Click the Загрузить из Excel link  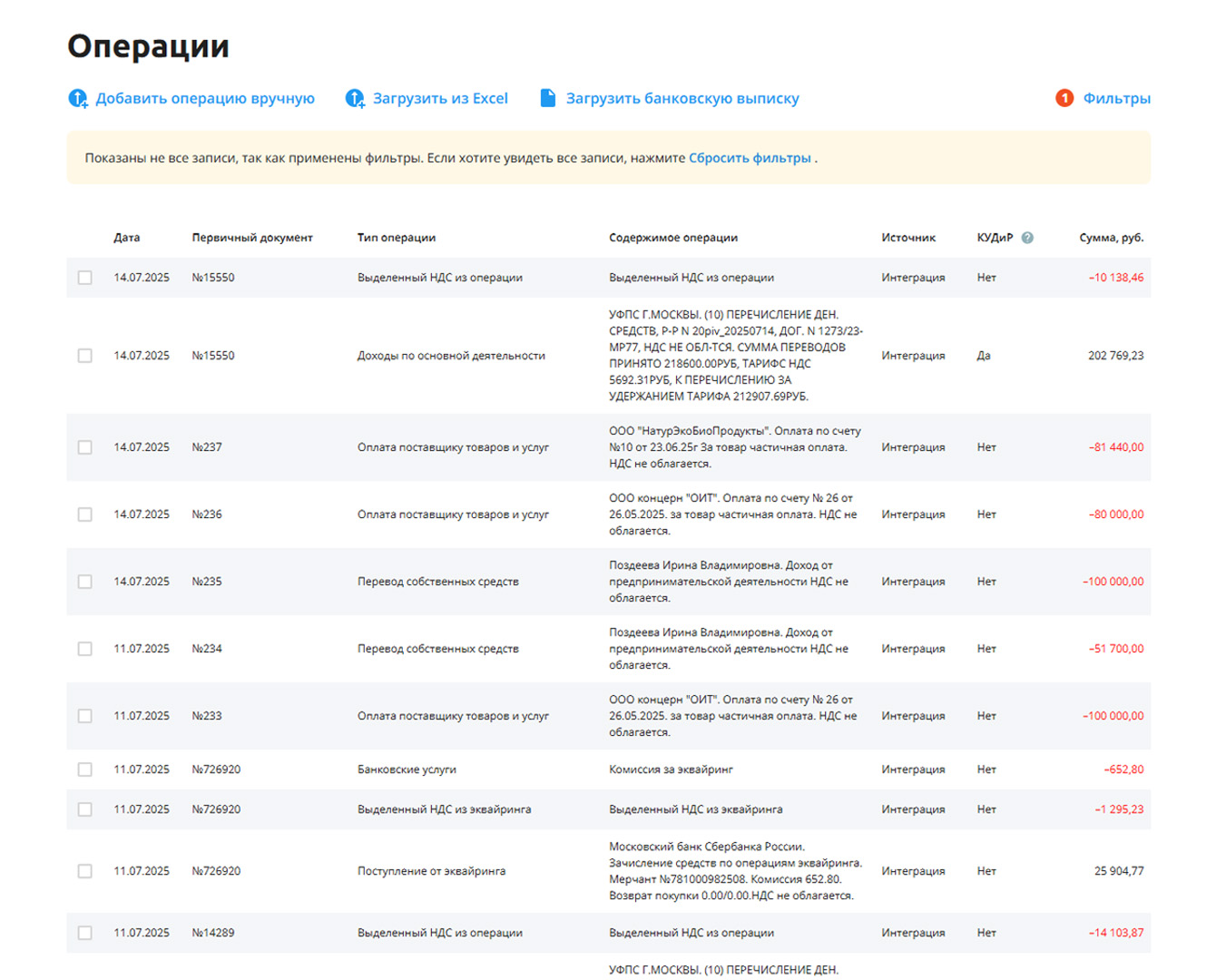pos(440,98)
